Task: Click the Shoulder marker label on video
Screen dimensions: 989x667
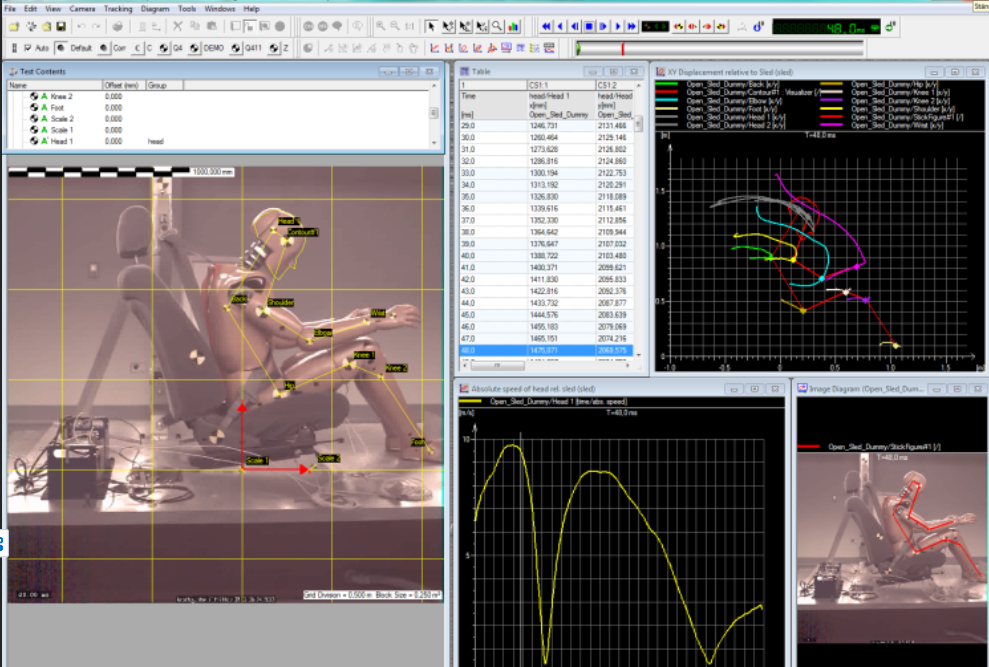Action: pyautogui.click(x=280, y=302)
